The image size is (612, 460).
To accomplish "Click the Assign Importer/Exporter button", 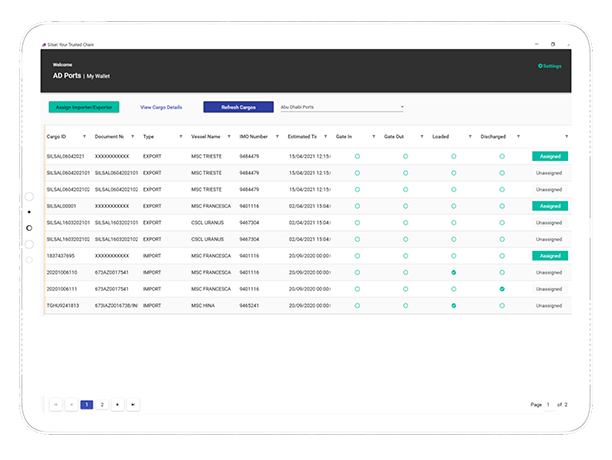I will 84,106.
